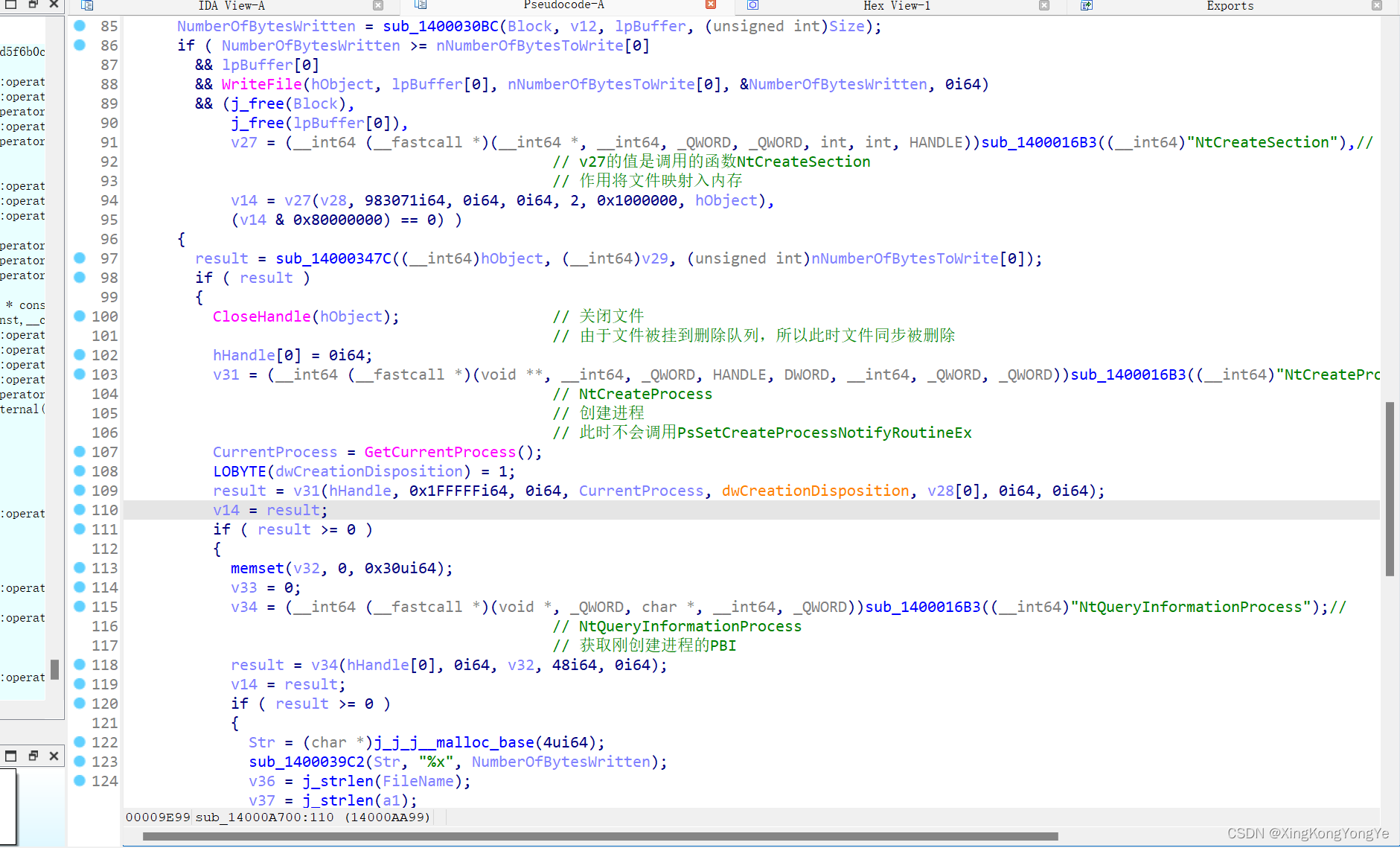The width and height of the screenshot is (1400, 848).
Task: Click sub_1400030BC on line 85
Action: click(441, 26)
